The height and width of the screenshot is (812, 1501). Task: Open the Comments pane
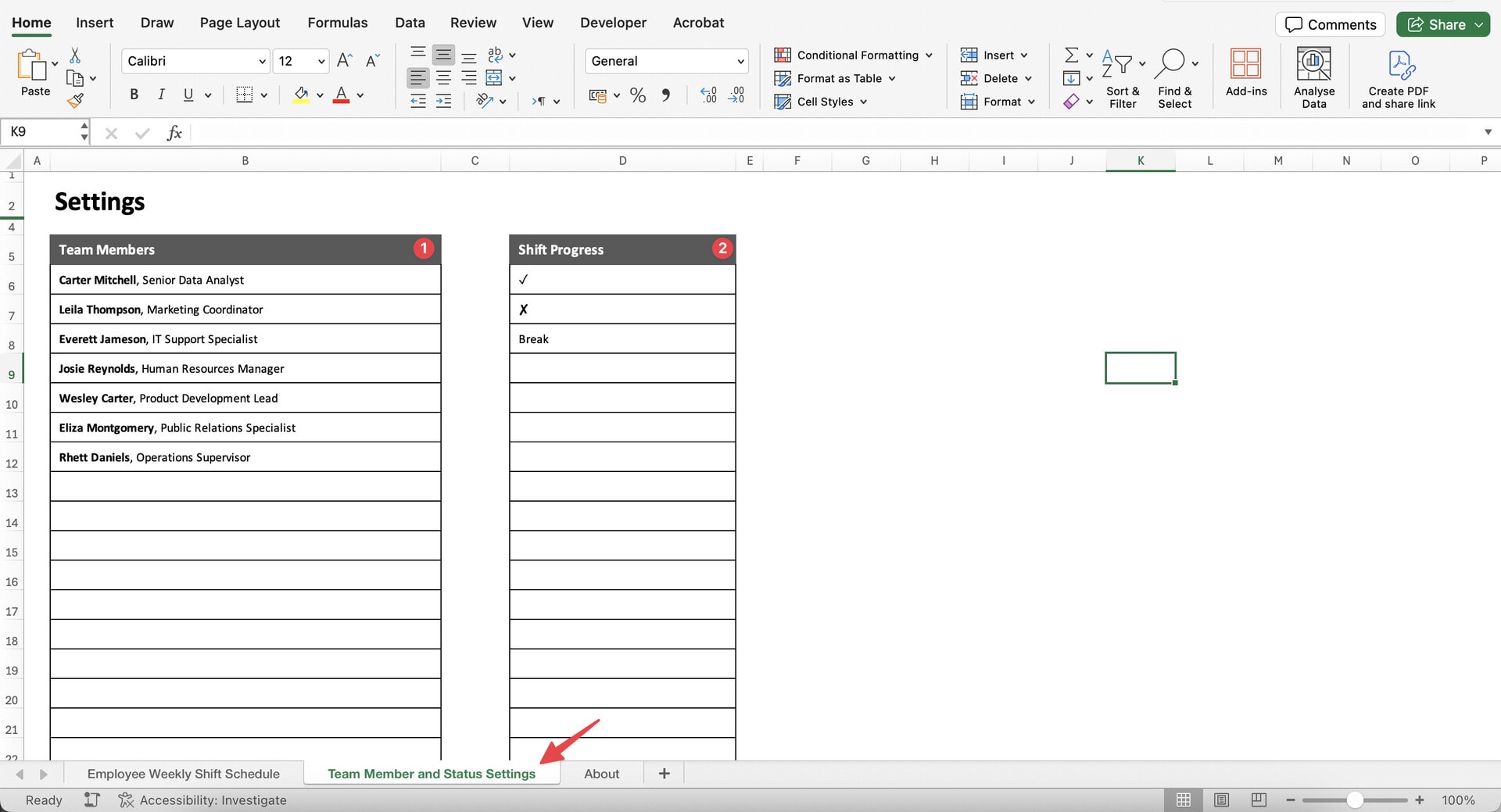click(x=1331, y=24)
